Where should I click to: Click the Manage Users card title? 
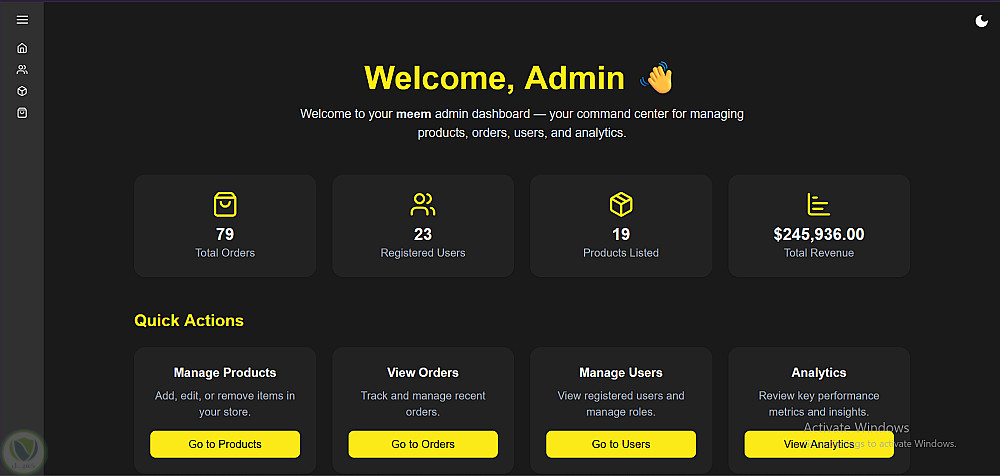[x=621, y=373]
